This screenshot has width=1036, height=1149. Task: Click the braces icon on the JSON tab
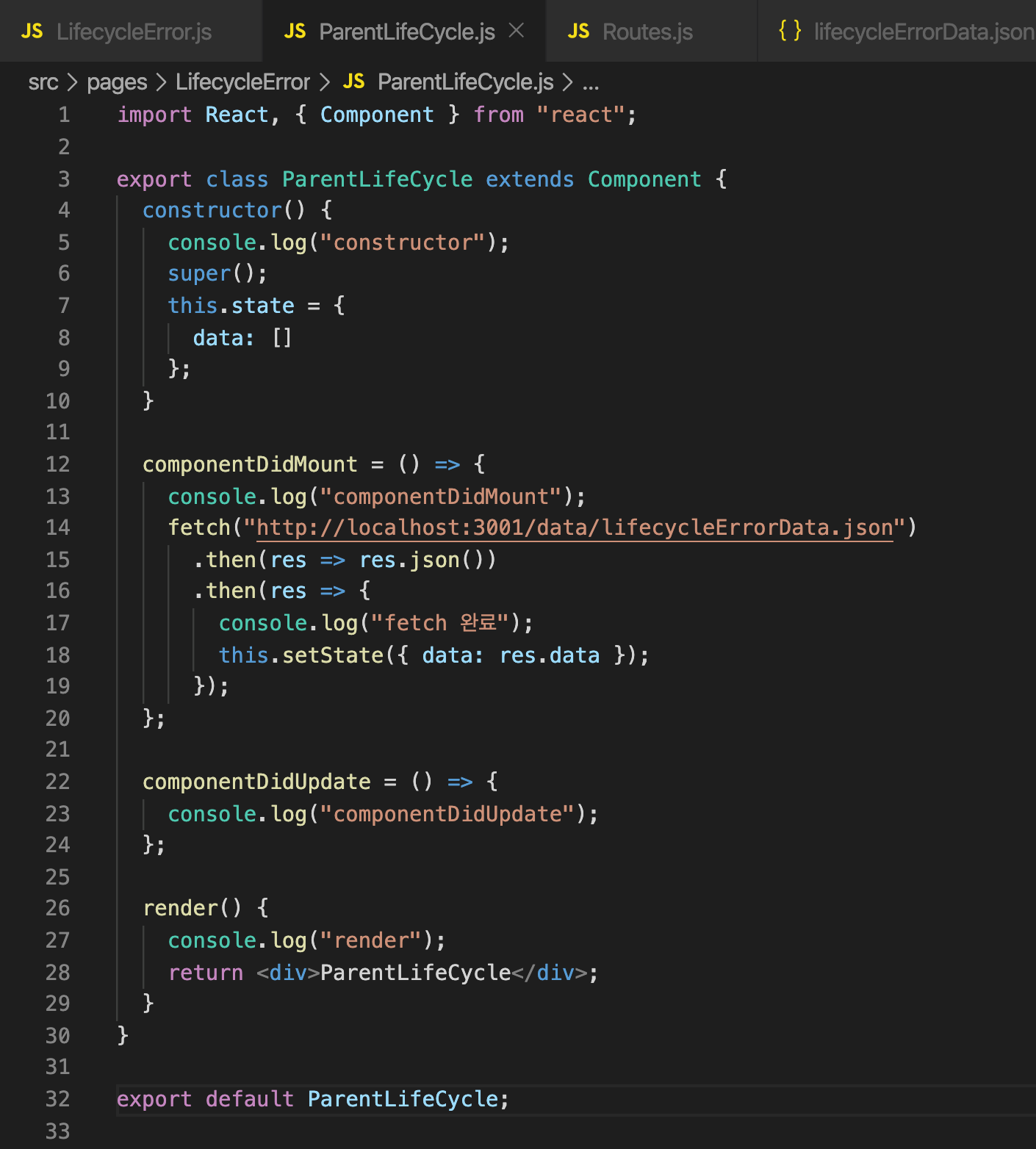coord(790,31)
